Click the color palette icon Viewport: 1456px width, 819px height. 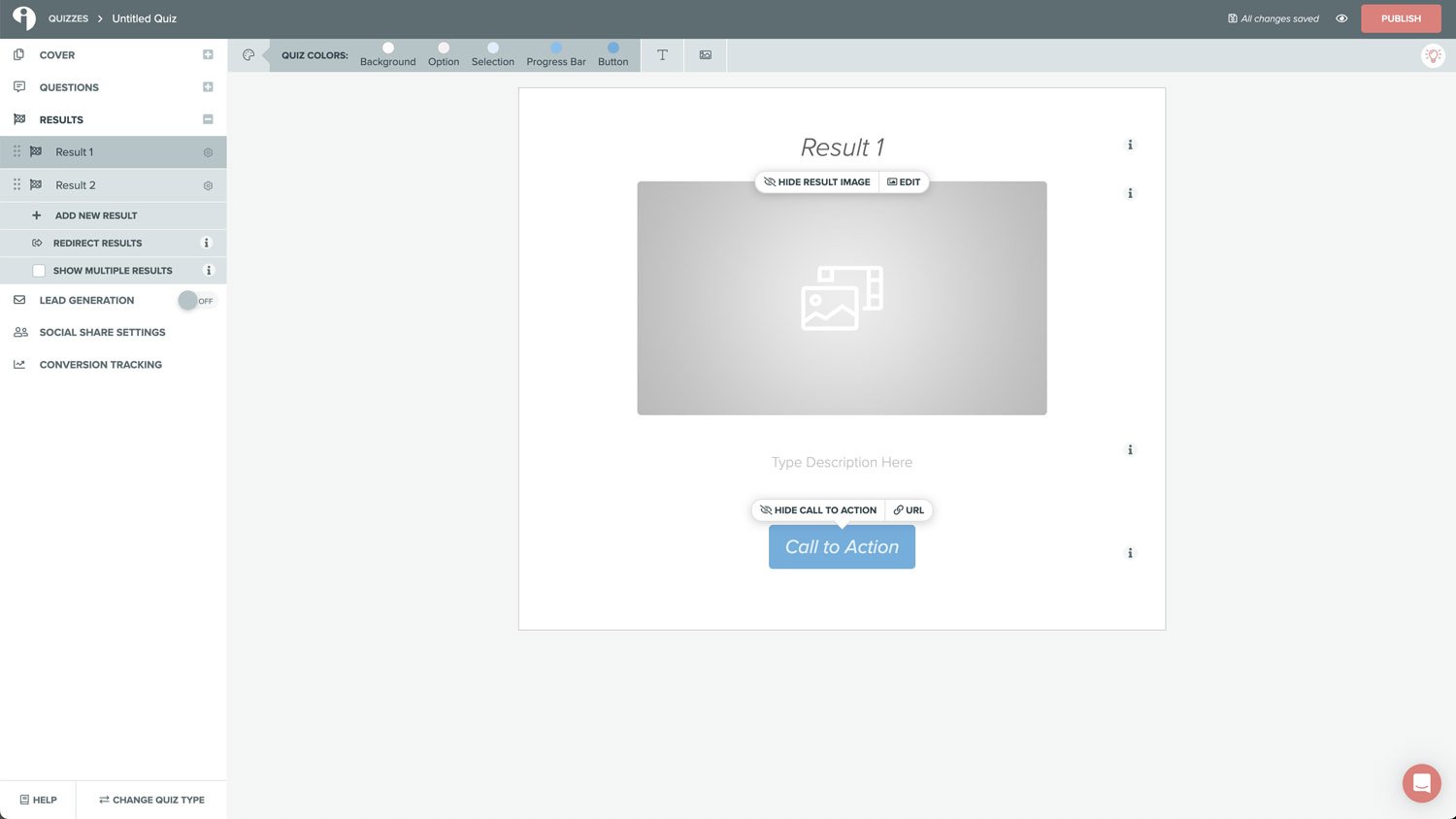248,55
